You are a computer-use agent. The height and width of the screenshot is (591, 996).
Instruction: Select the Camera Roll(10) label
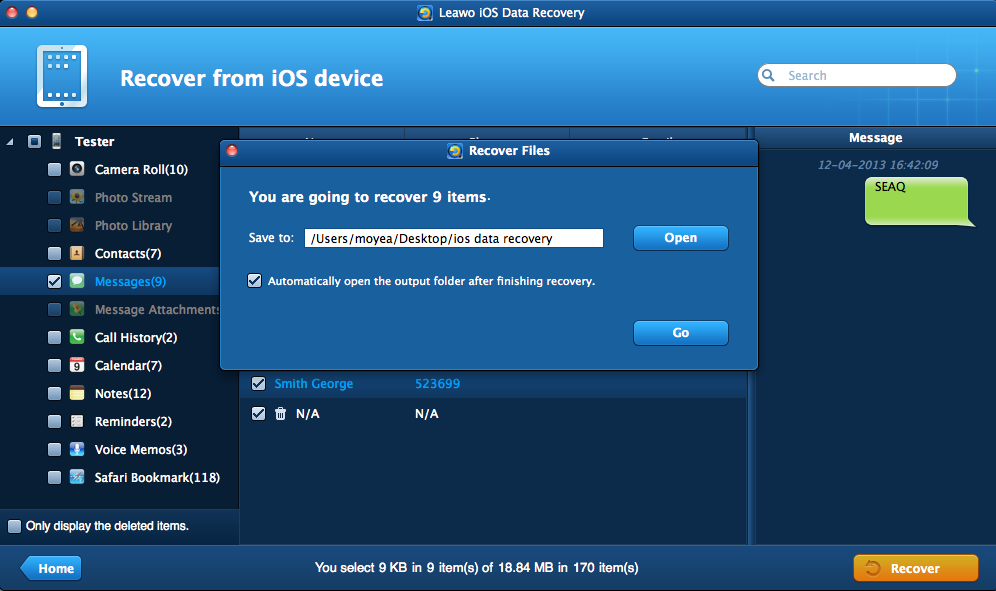[141, 170]
